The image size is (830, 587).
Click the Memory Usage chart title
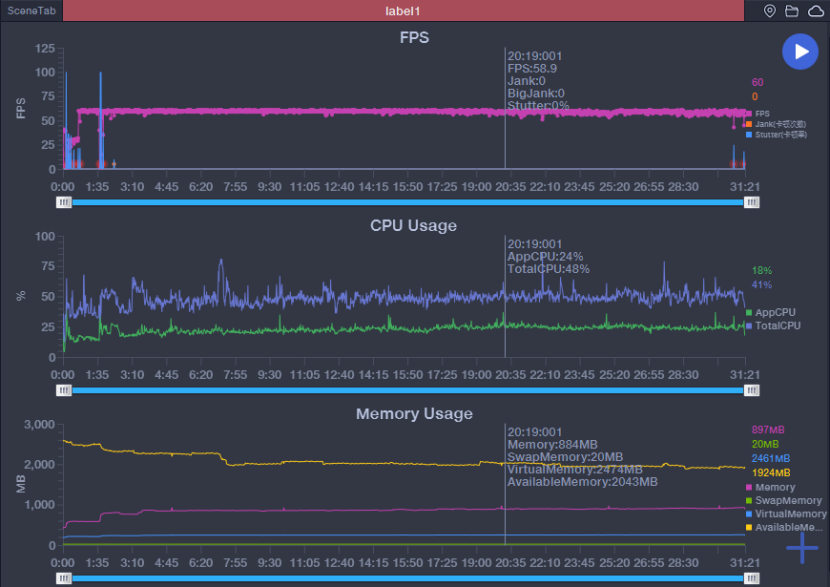click(x=414, y=414)
